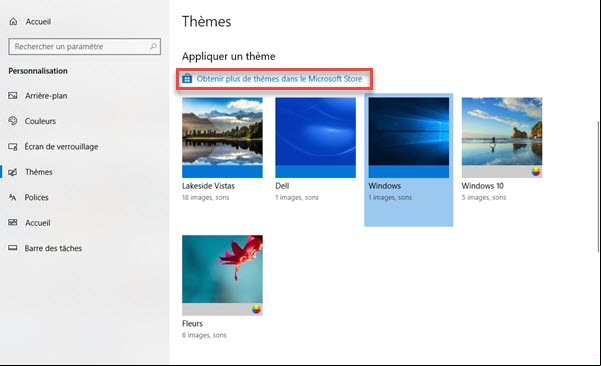Click the '5 images, sons' caption
The width and height of the screenshot is (601, 366).
(x=484, y=197)
